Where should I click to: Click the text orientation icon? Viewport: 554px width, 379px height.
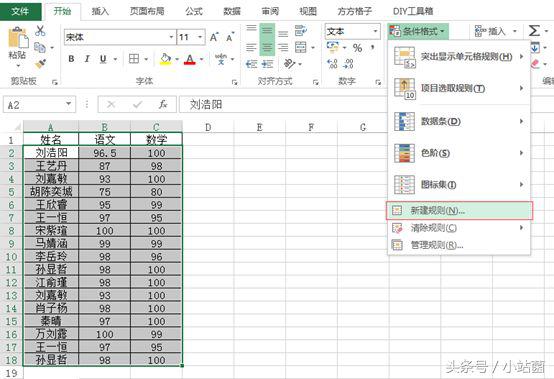tap(289, 64)
